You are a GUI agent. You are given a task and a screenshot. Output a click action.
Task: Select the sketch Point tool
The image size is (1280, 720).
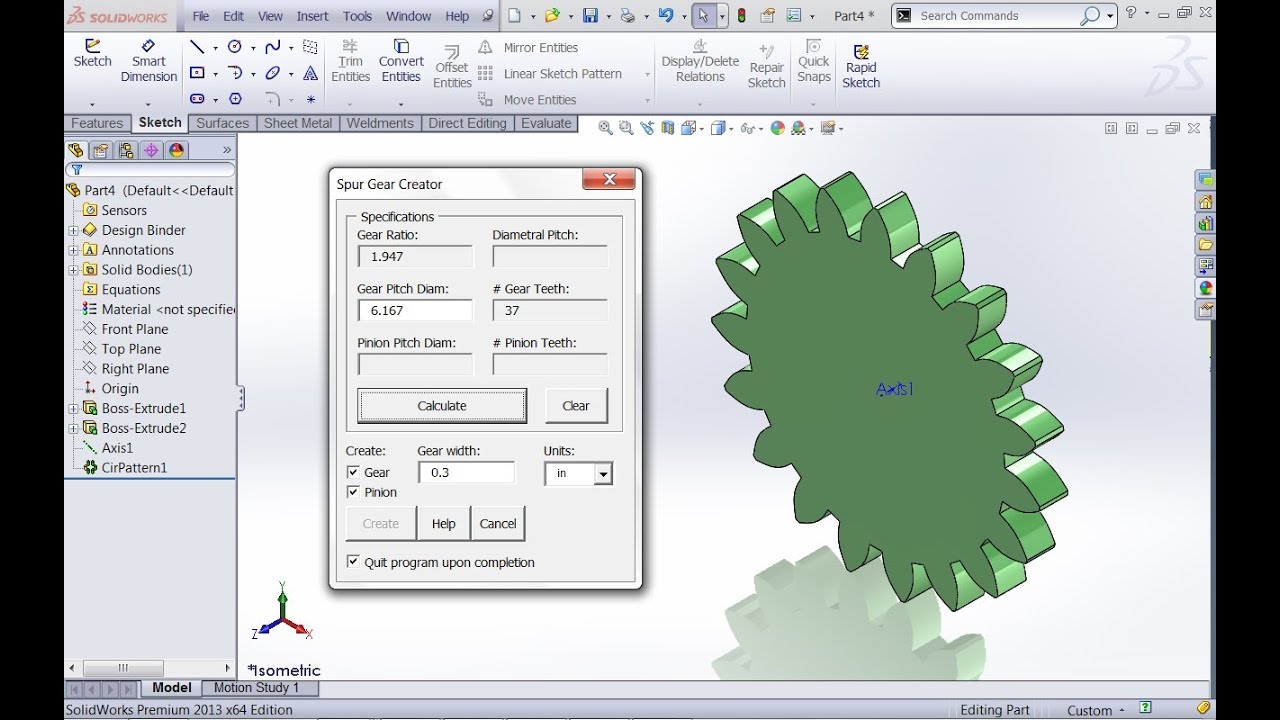[x=310, y=99]
